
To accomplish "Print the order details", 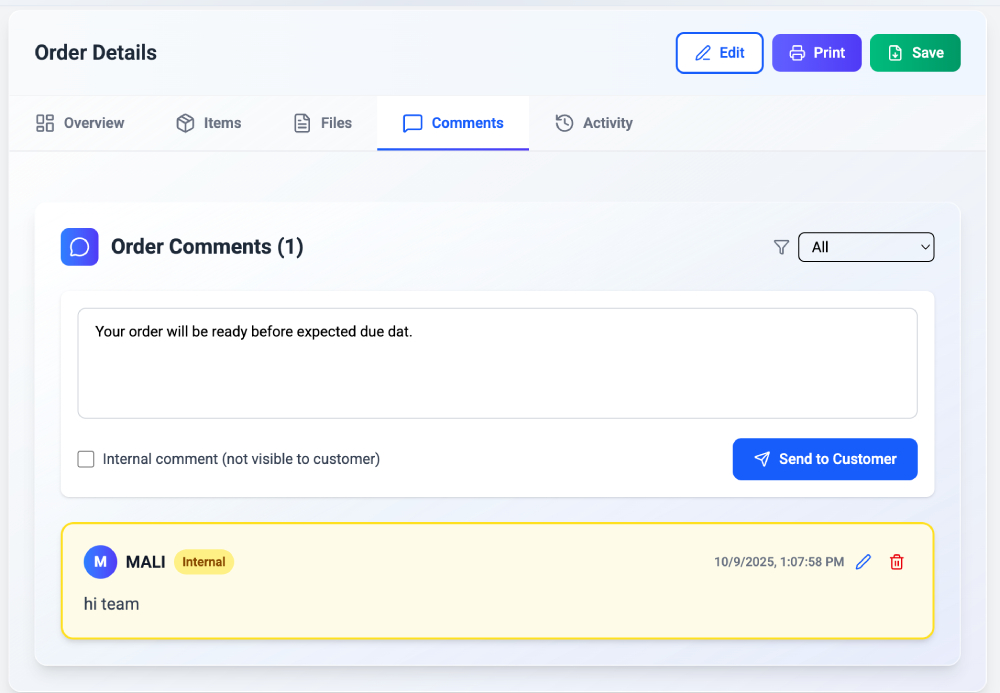I will [816, 53].
